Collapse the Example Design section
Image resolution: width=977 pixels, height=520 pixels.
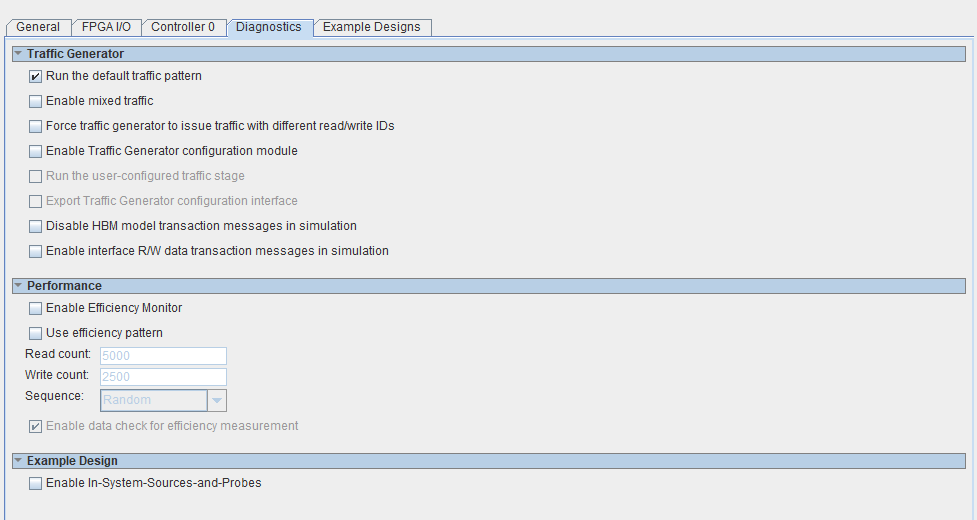(x=18, y=461)
